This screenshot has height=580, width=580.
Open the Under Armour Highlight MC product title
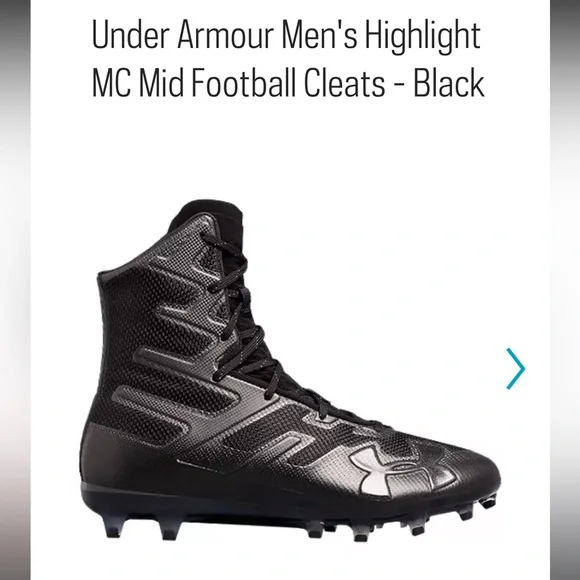[288, 59]
